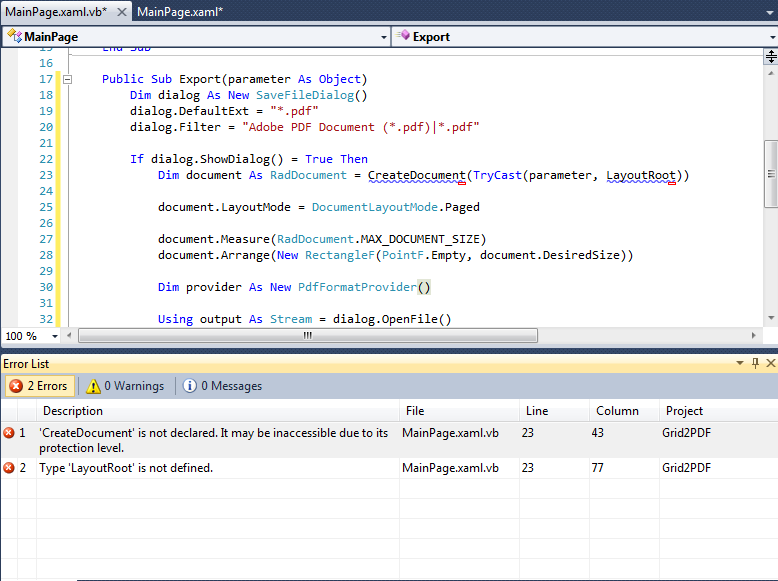Open the Export member dropdown
The image size is (778, 581).
(x=770, y=37)
